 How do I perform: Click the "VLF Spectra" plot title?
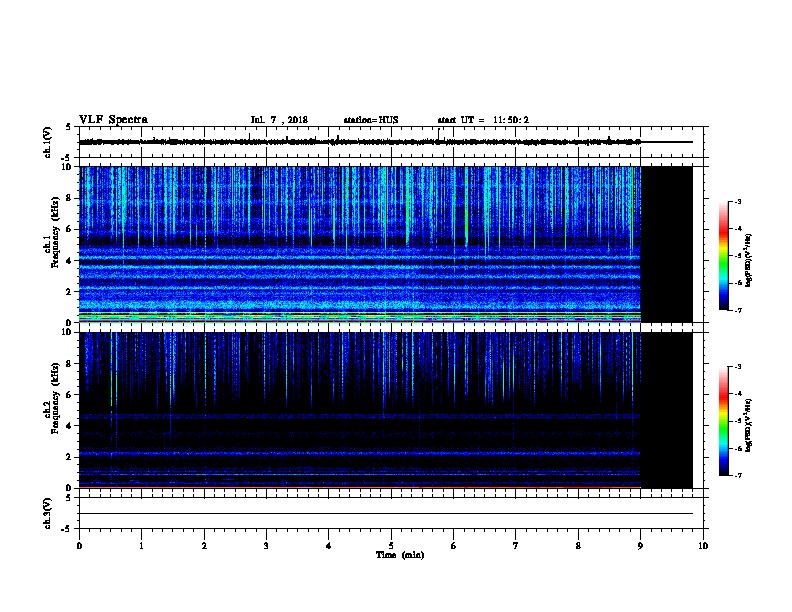pos(113,120)
